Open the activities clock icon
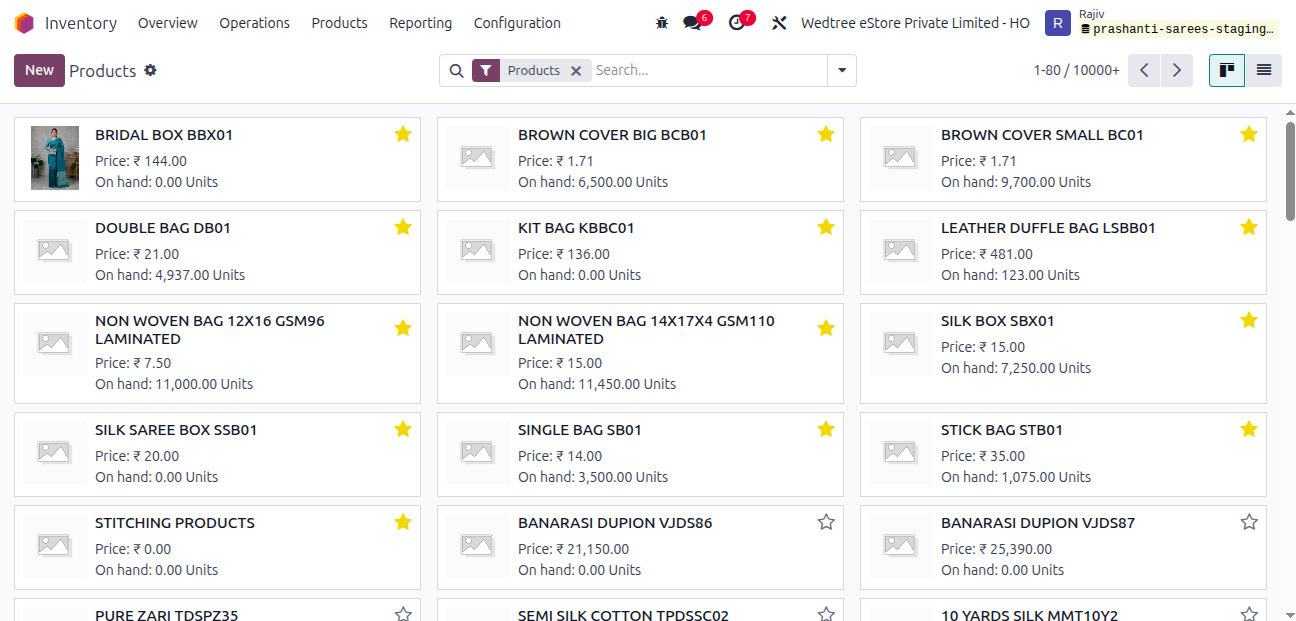1296x621 pixels. point(737,23)
